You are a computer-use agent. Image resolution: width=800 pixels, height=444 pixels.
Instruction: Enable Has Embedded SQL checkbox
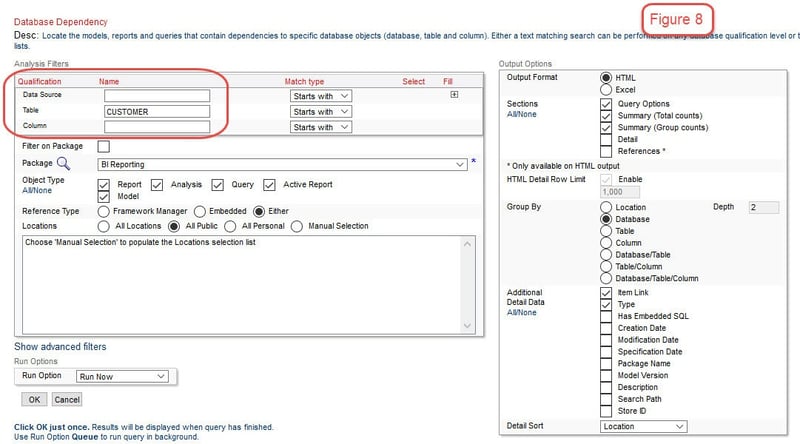point(606,316)
